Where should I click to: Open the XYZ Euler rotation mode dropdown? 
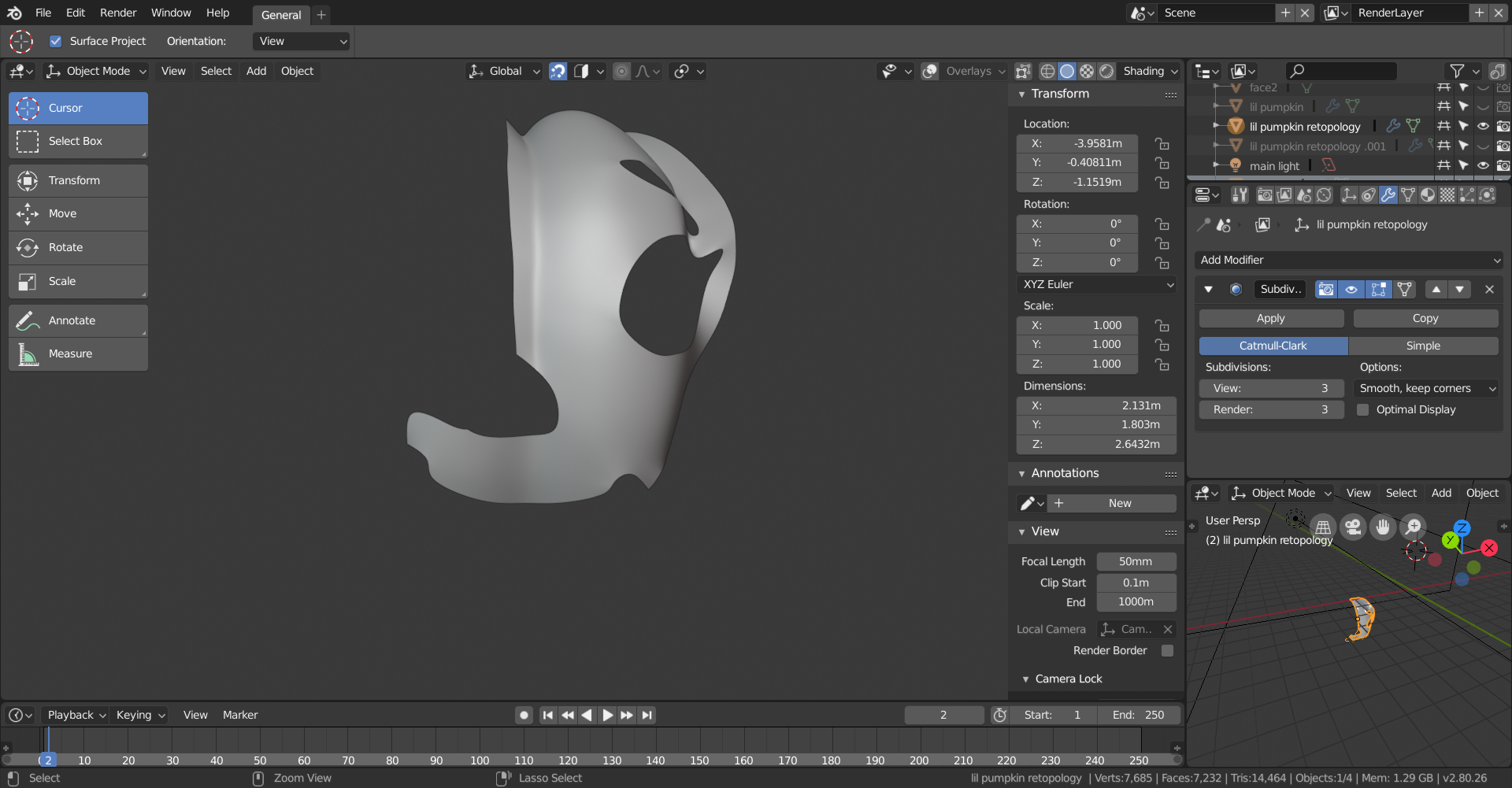[x=1097, y=285]
